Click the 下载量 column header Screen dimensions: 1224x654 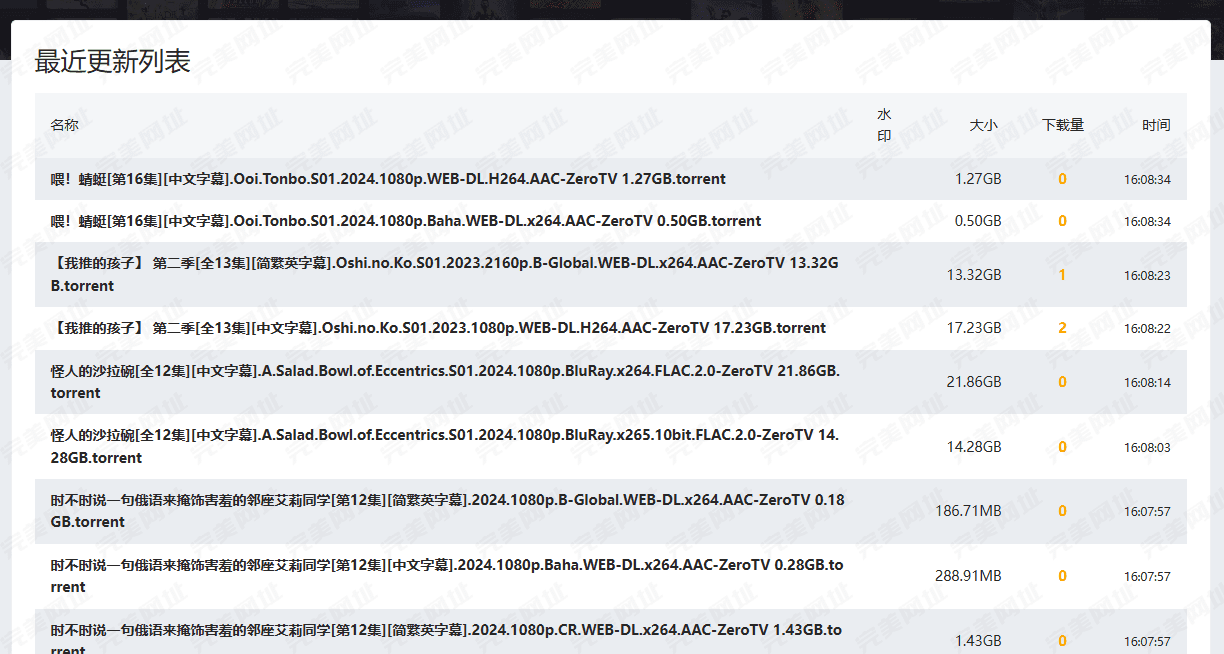coord(1063,125)
